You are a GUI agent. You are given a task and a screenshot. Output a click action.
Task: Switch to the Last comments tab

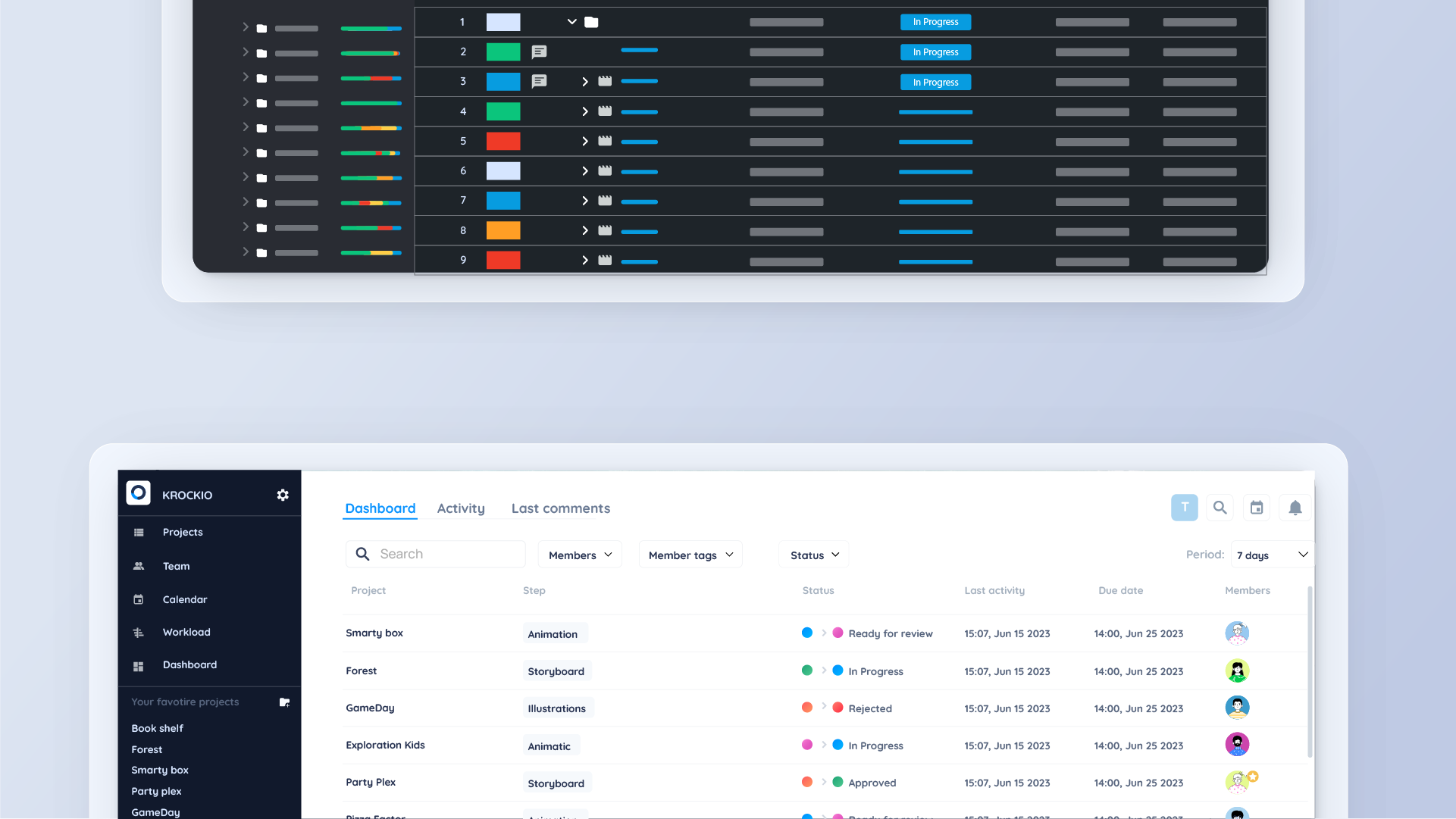[561, 508]
